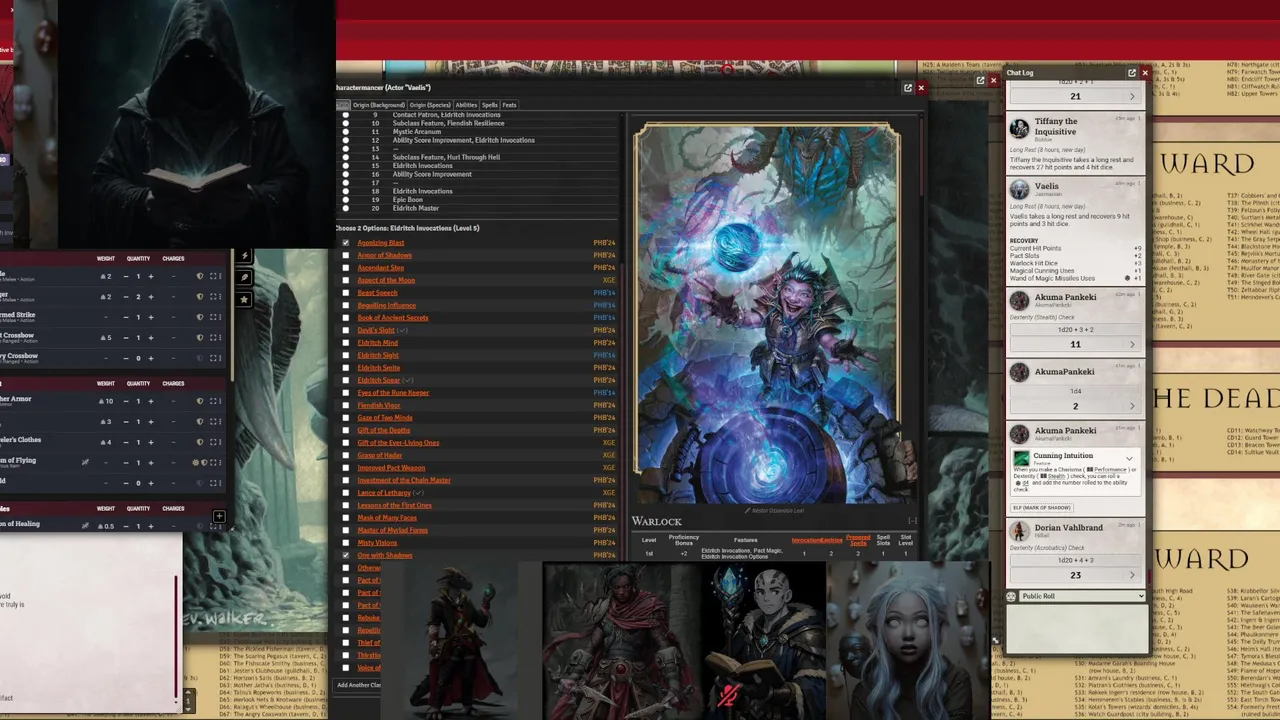
Task: Open the Investment of the Chain Master link
Action: [x=404, y=480]
